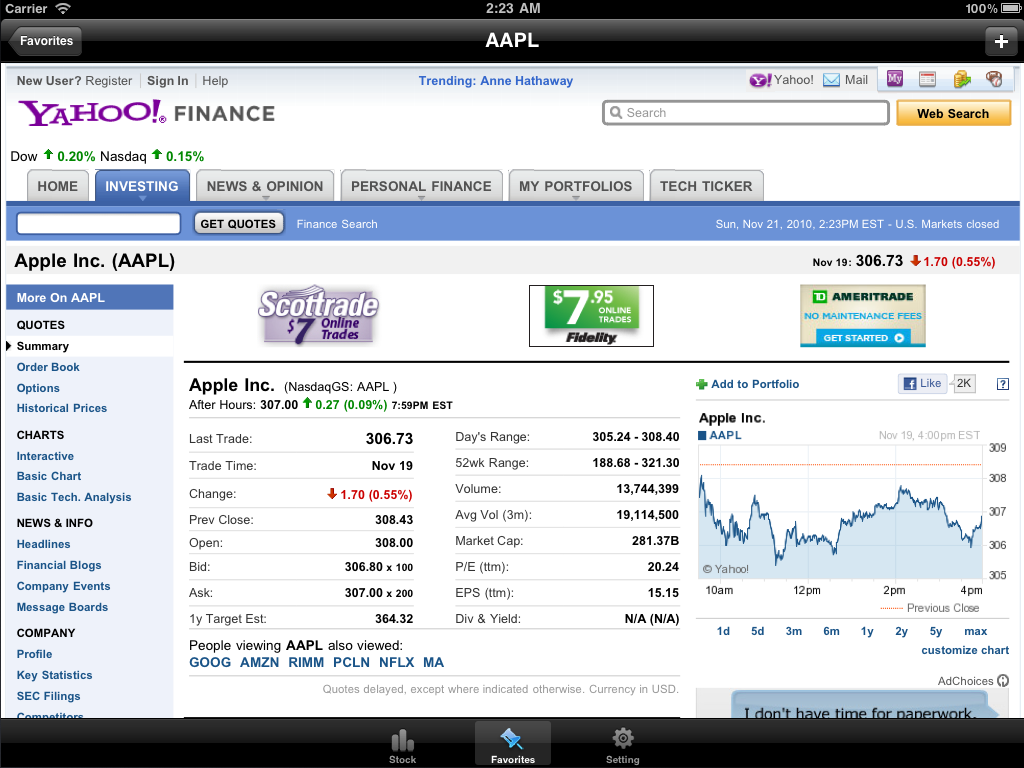Click customize chart link

(965, 650)
